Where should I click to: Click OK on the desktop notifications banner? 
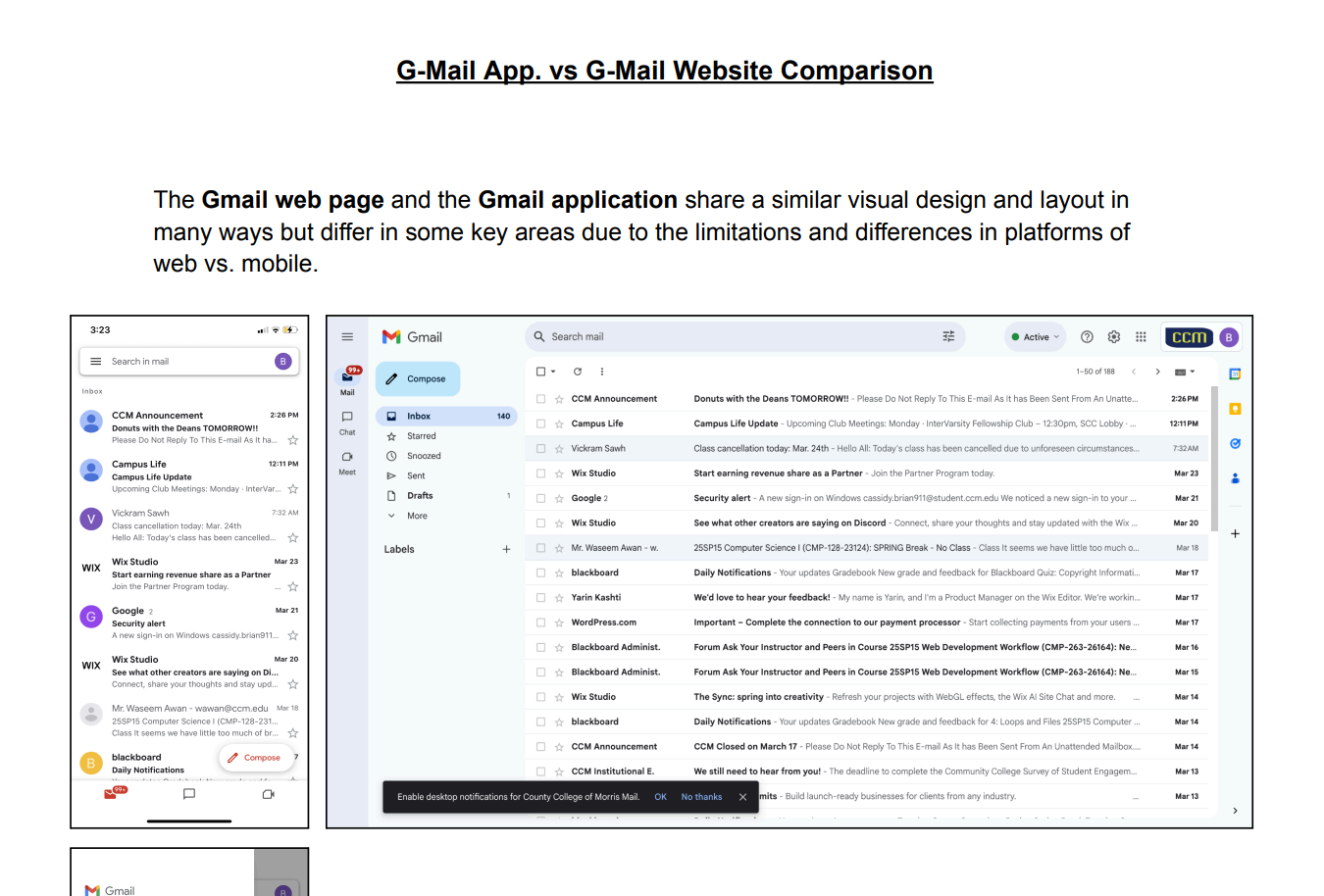[x=660, y=797]
